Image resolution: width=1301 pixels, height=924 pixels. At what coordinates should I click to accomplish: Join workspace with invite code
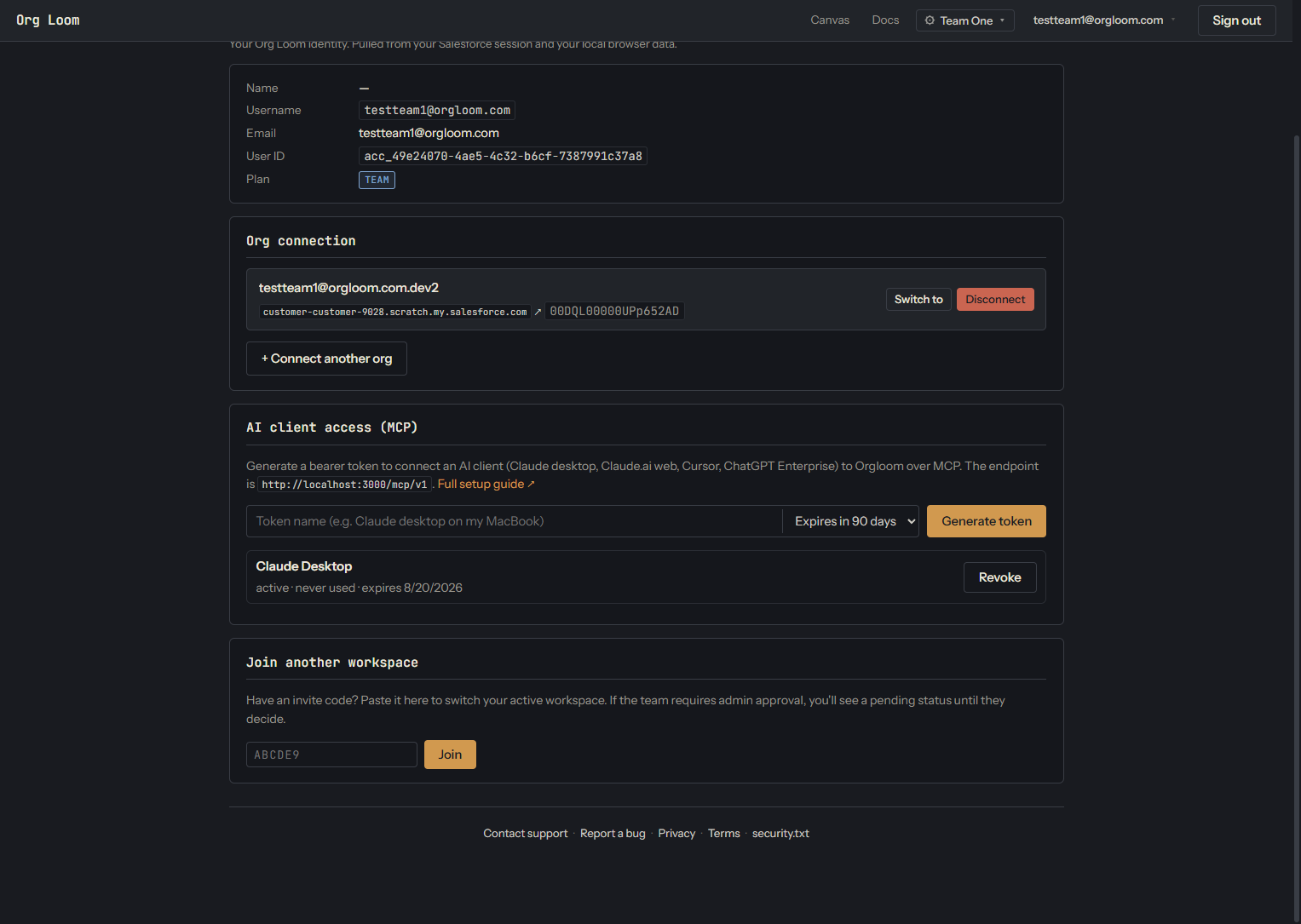point(450,755)
